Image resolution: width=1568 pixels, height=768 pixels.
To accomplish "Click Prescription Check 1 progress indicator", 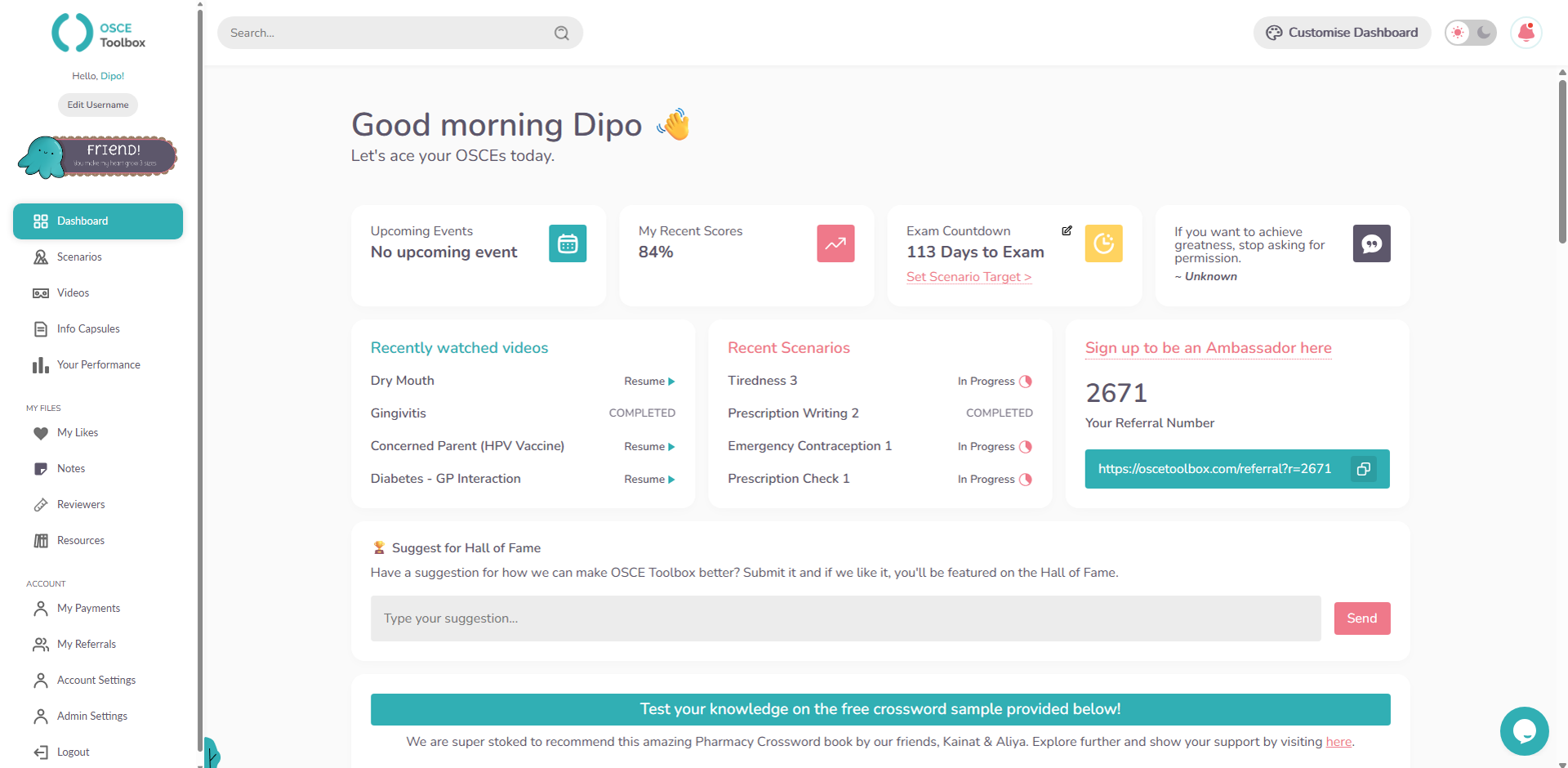I will click(995, 480).
